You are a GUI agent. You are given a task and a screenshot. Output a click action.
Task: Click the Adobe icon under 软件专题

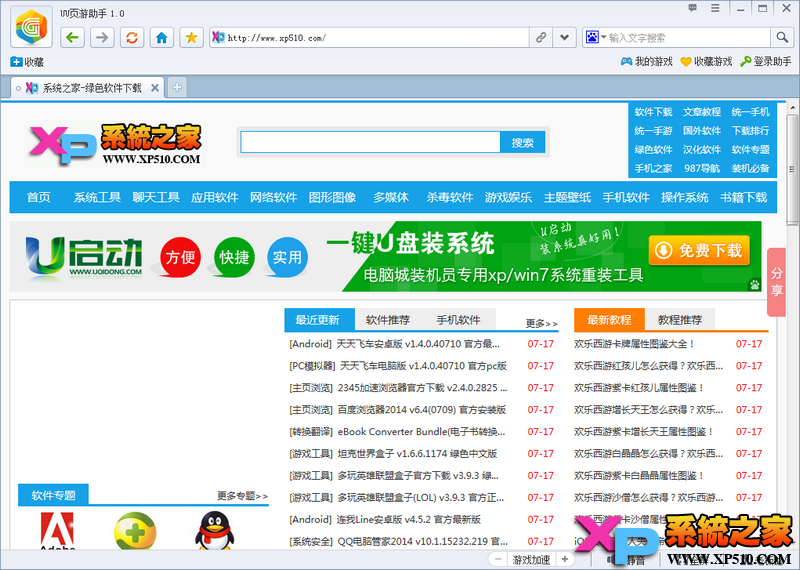pyautogui.click(x=57, y=531)
